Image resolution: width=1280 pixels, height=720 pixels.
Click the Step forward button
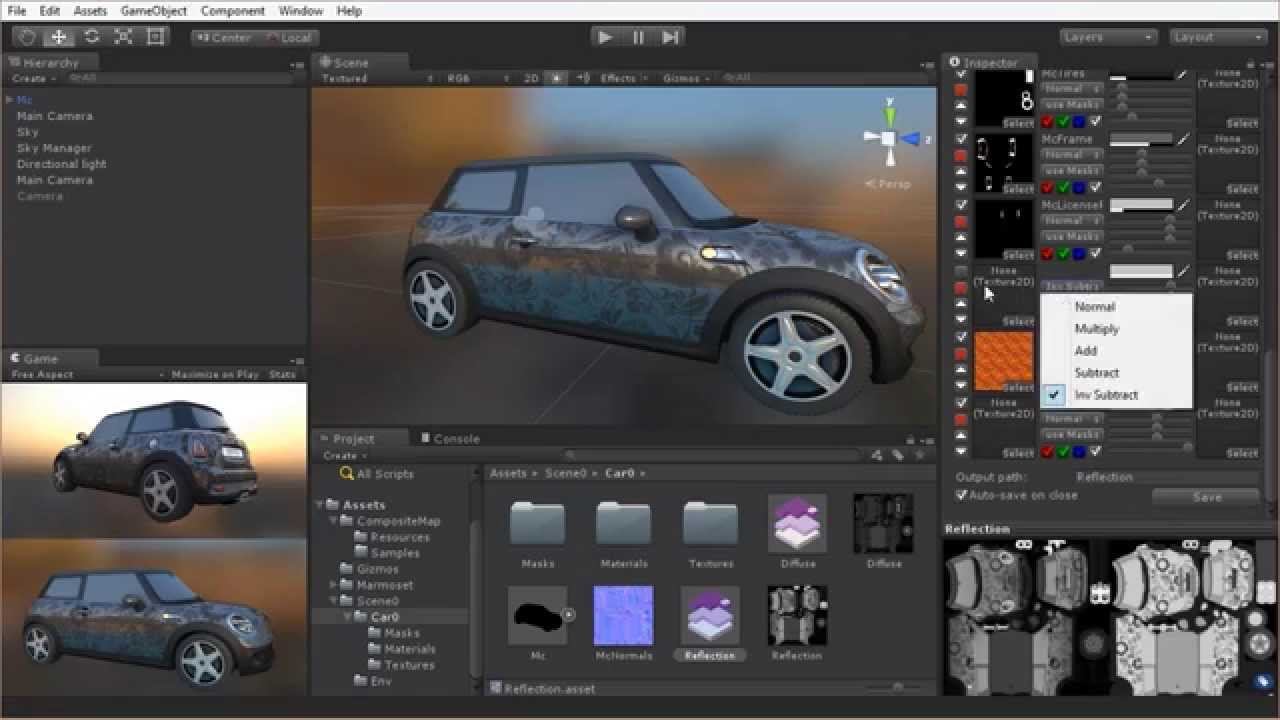671,37
